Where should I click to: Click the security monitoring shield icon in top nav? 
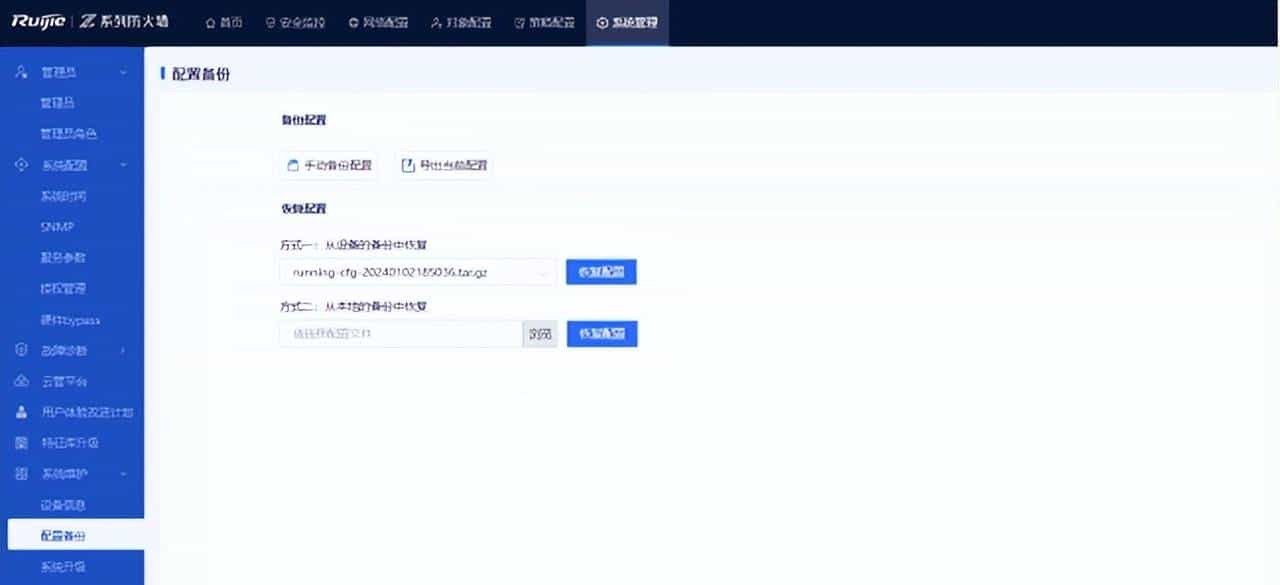coord(271,22)
